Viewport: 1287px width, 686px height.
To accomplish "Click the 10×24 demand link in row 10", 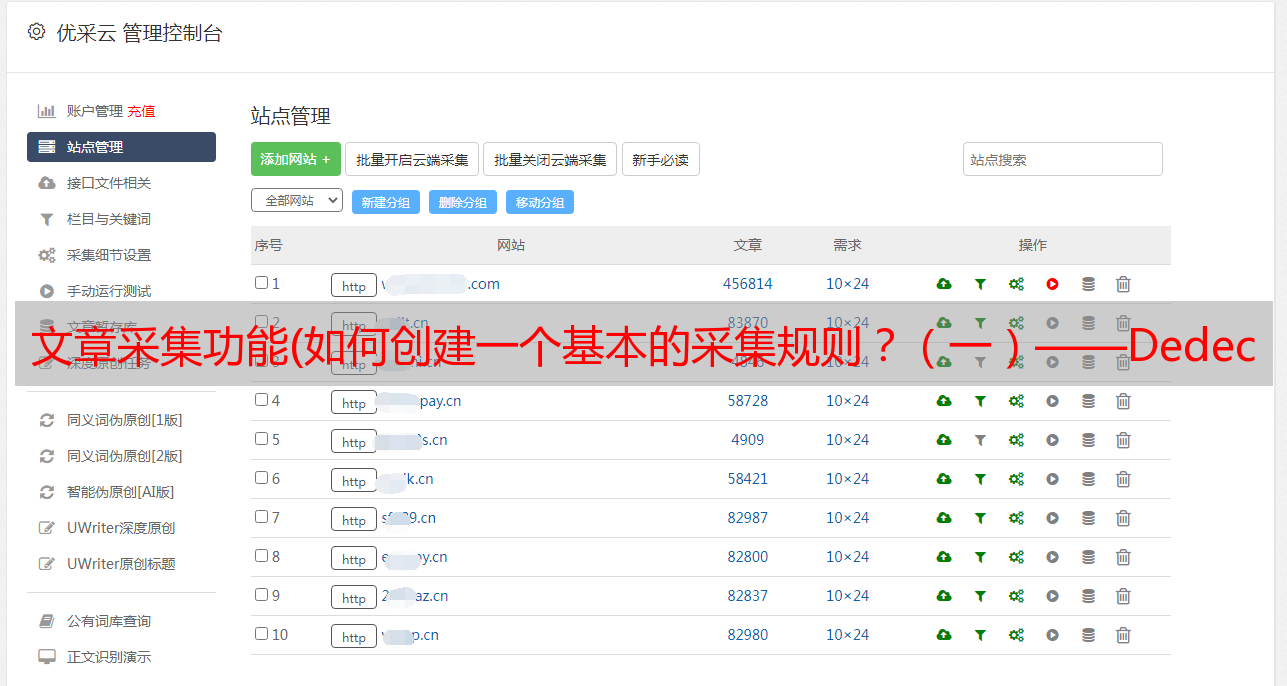I will point(848,635).
